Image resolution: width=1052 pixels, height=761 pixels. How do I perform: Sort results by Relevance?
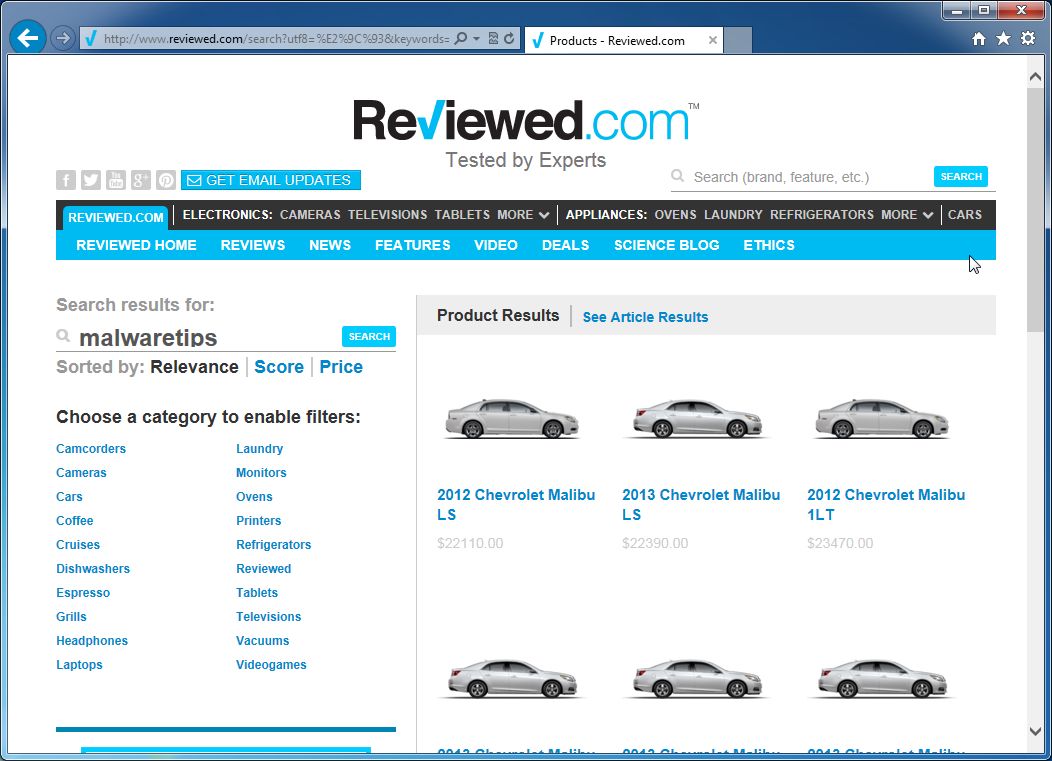pos(195,366)
